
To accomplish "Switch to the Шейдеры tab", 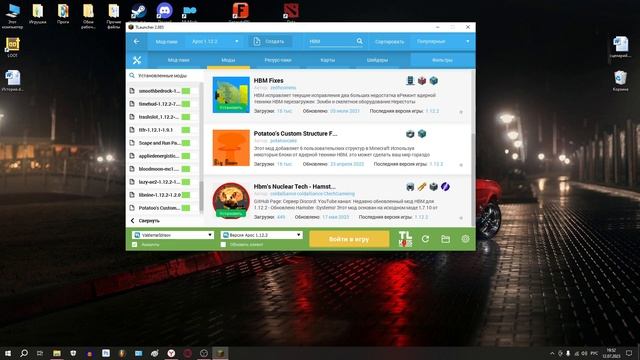I will point(377,60).
